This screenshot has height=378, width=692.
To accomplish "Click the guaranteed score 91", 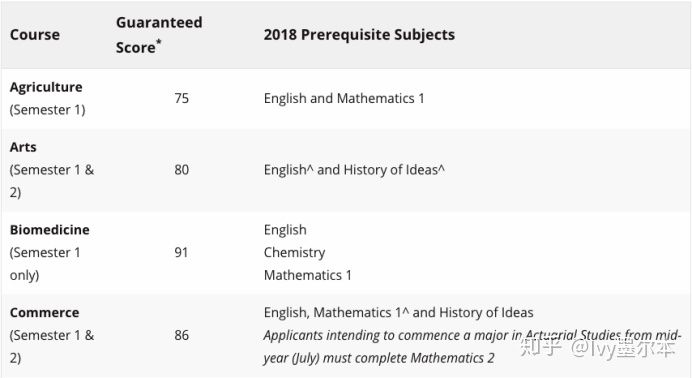I will coord(181,252).
